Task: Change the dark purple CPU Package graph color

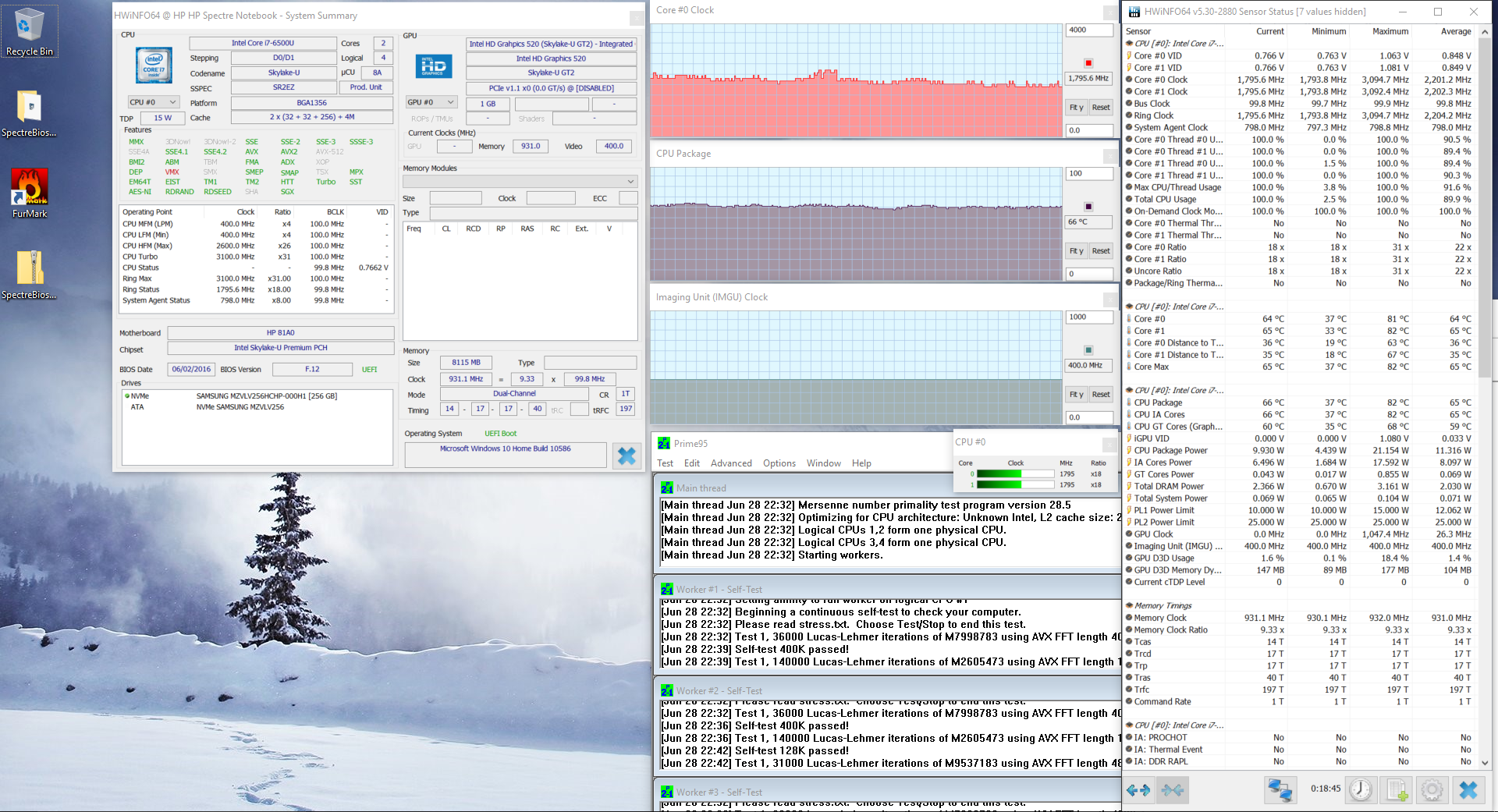Action: coord(1088,207)
